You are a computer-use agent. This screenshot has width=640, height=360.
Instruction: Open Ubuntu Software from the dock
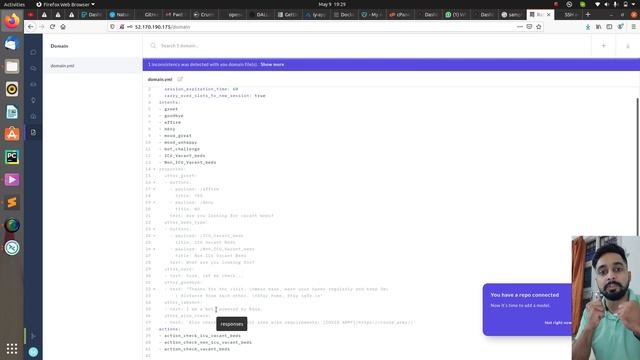[x=12, y=134]
